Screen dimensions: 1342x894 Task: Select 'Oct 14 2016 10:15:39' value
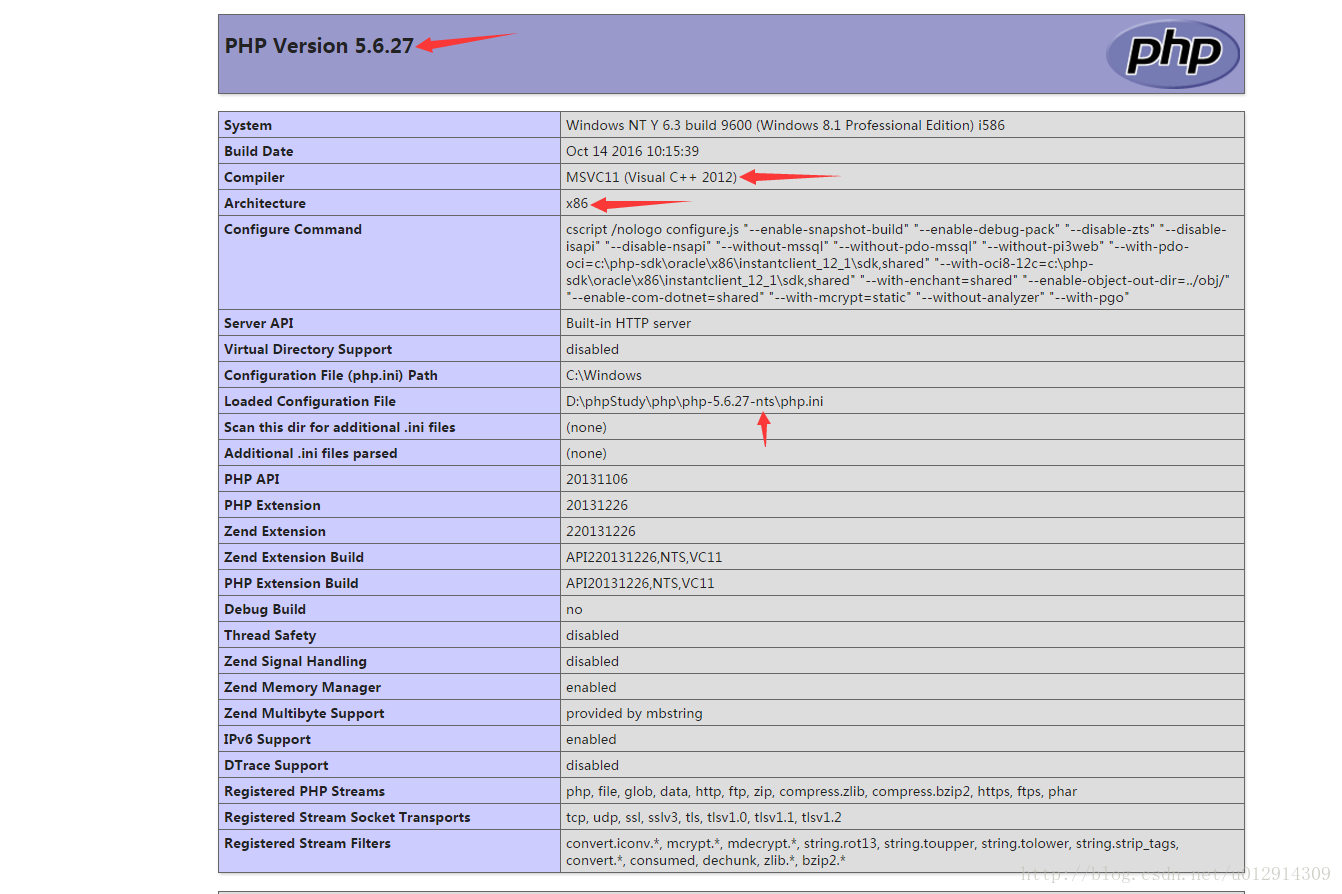click(632, 151)
